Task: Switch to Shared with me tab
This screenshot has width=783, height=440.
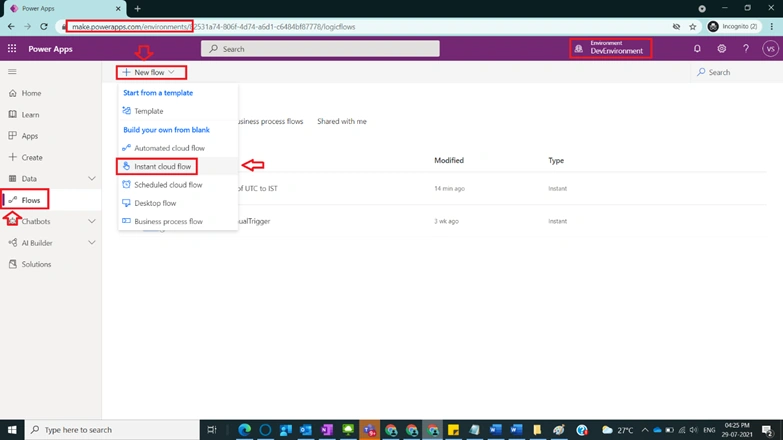Action: pos(342,121)
